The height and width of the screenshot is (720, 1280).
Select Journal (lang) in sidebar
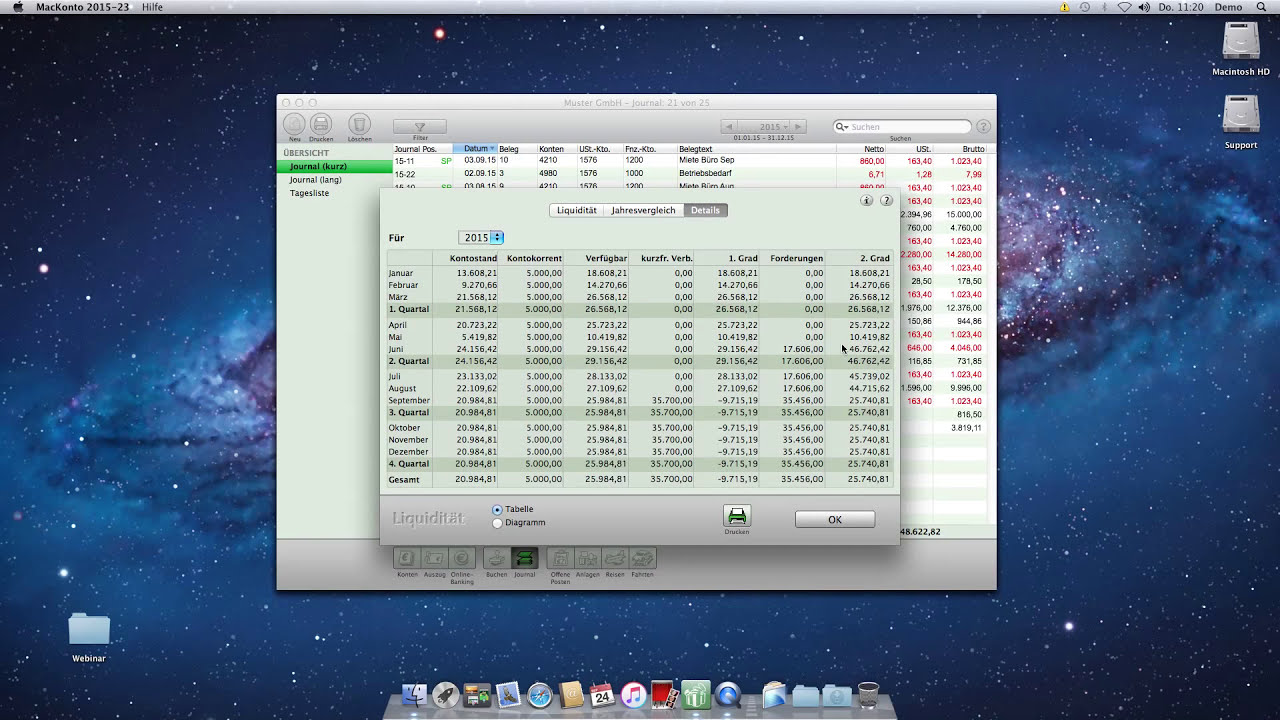[335, 180]
